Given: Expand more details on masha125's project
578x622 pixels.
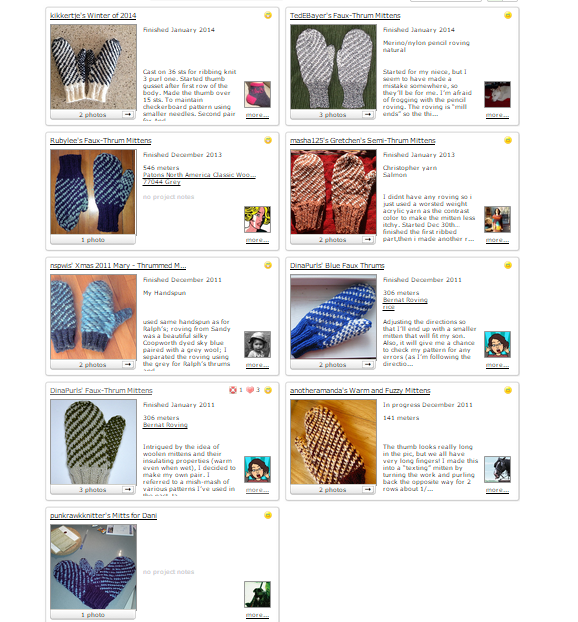Looking at the screenshot, I should [x=497, y=240].
